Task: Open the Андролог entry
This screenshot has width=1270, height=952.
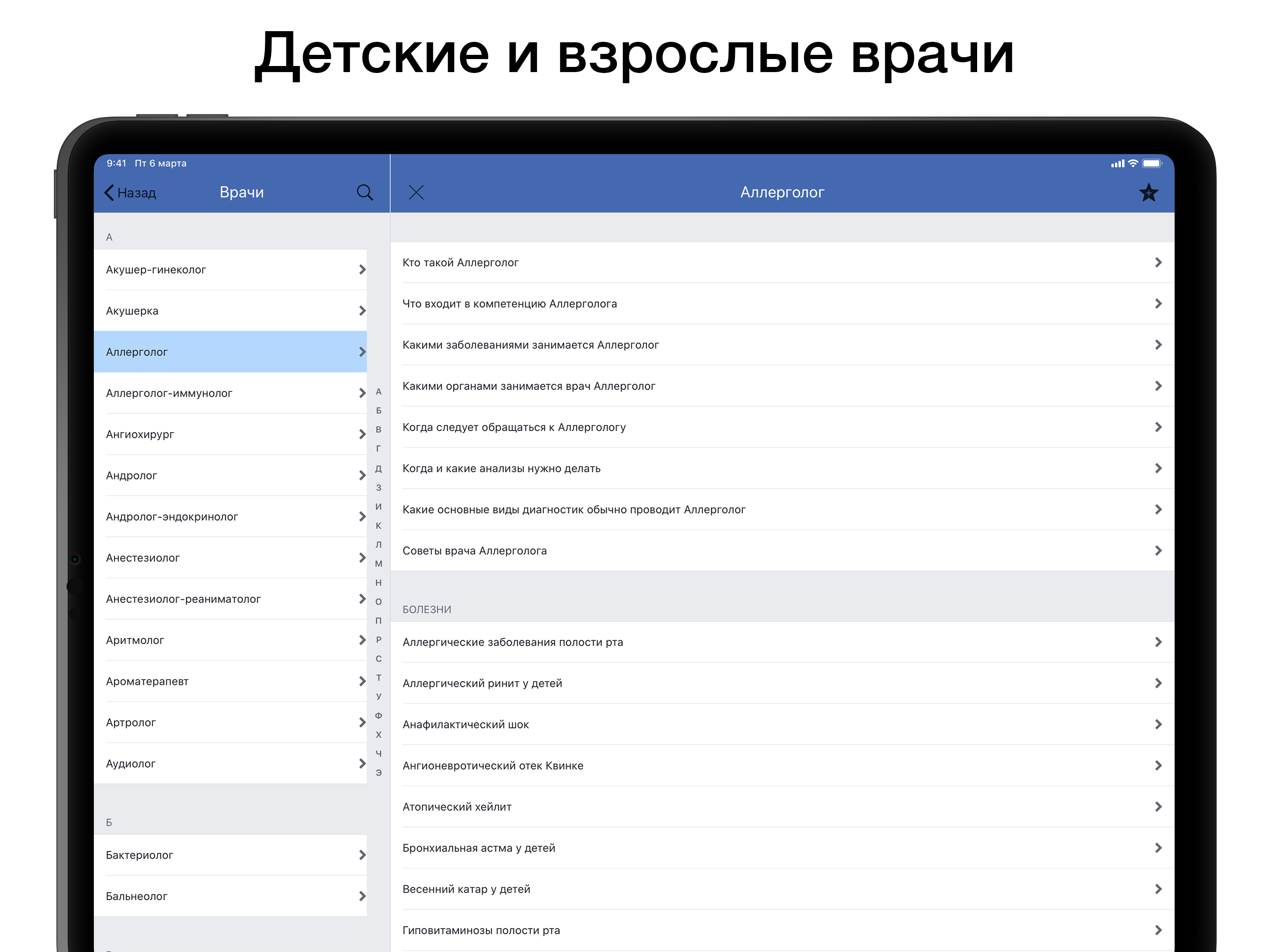Action: [x=230, y=476]
